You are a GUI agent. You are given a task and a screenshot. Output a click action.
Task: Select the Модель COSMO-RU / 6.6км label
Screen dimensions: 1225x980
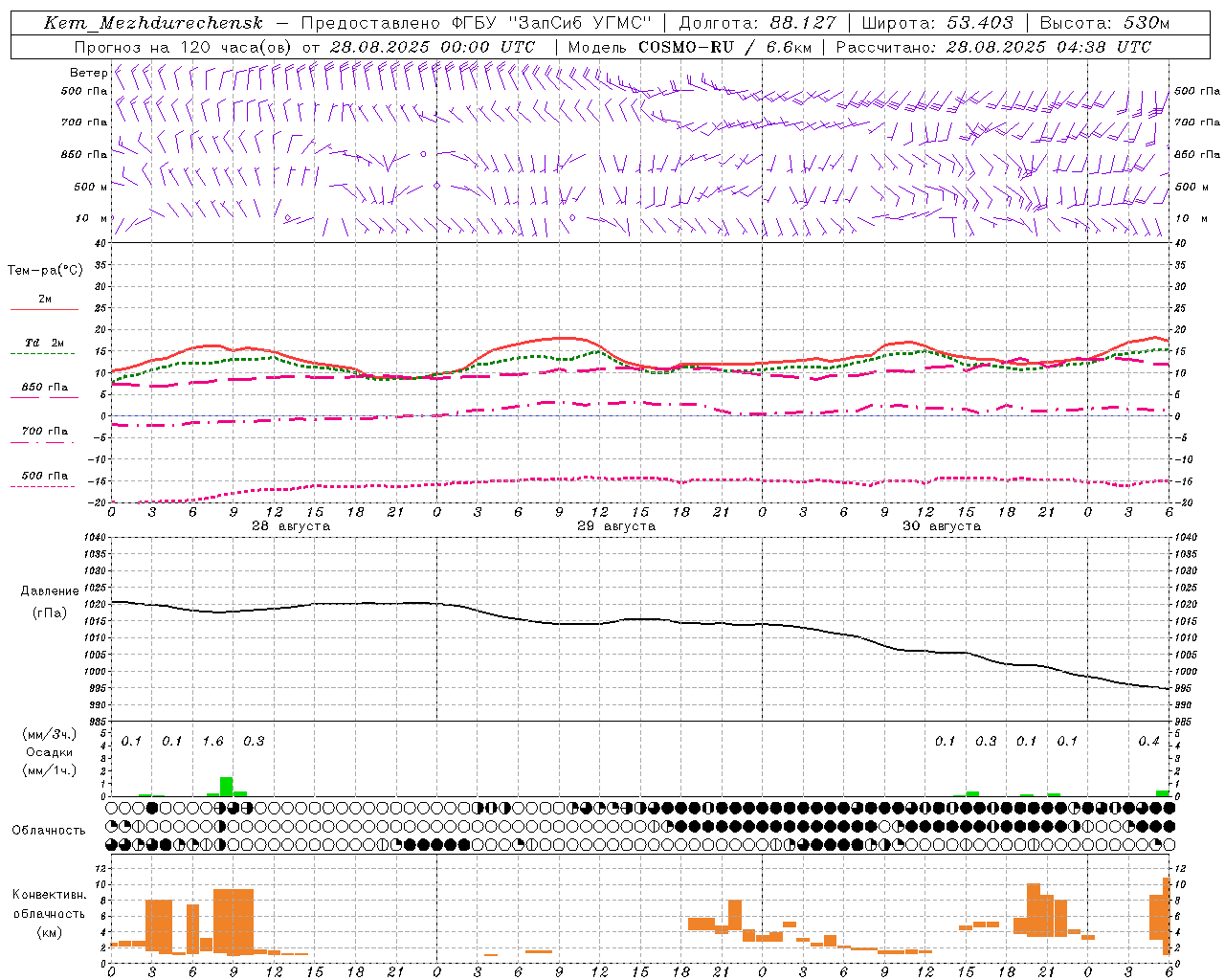click(689, 47)
